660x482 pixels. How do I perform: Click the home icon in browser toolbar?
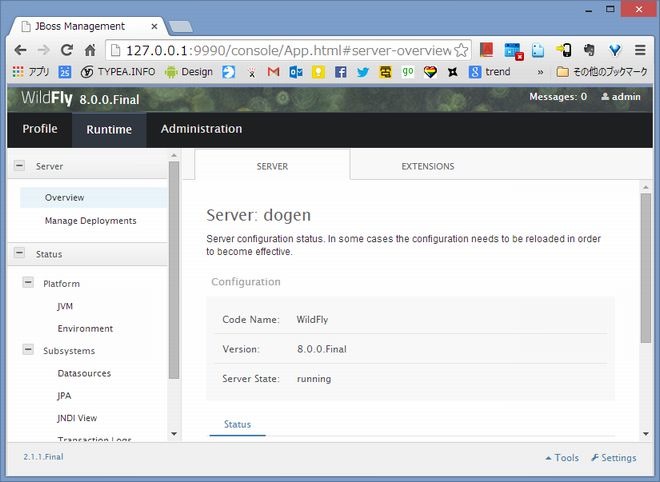point(90,50)
